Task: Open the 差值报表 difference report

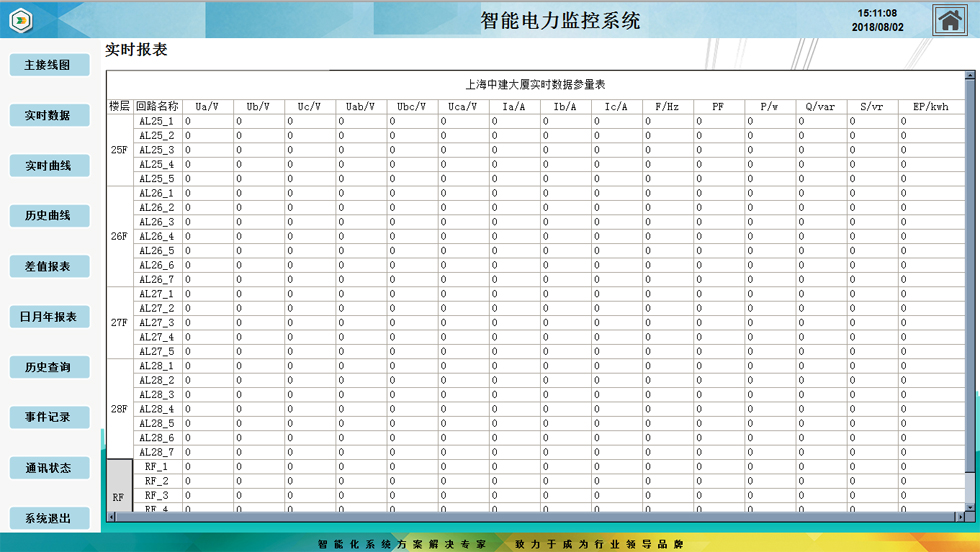Action: pyautogui.click(x=49, y=267)
